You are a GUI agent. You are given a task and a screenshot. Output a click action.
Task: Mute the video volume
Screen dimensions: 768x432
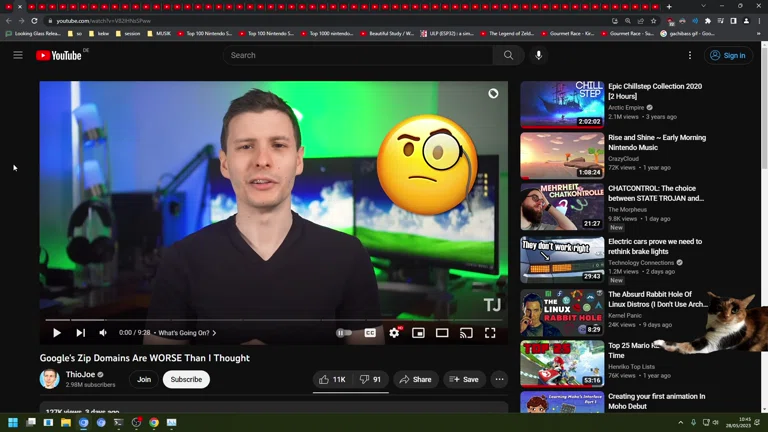103,333
